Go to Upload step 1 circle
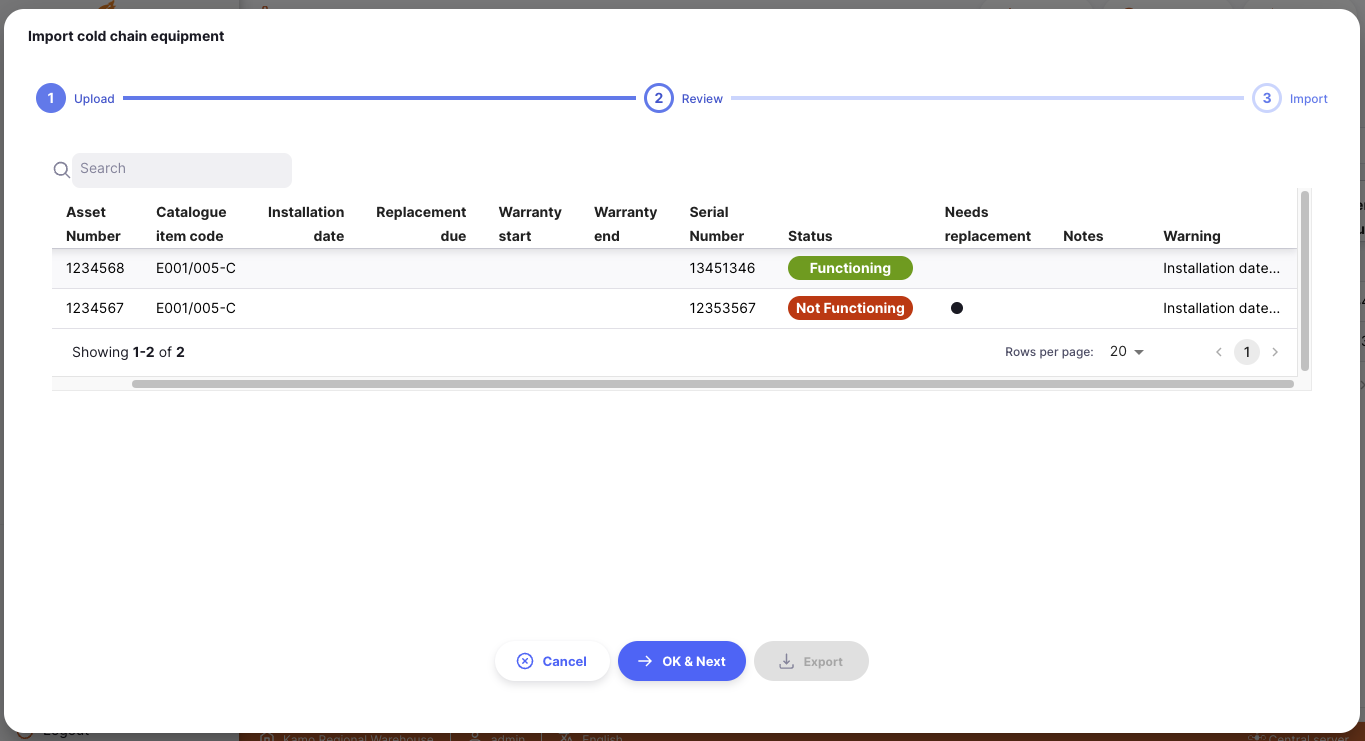Screen dimensions: 1365x741 pos(51,98)
